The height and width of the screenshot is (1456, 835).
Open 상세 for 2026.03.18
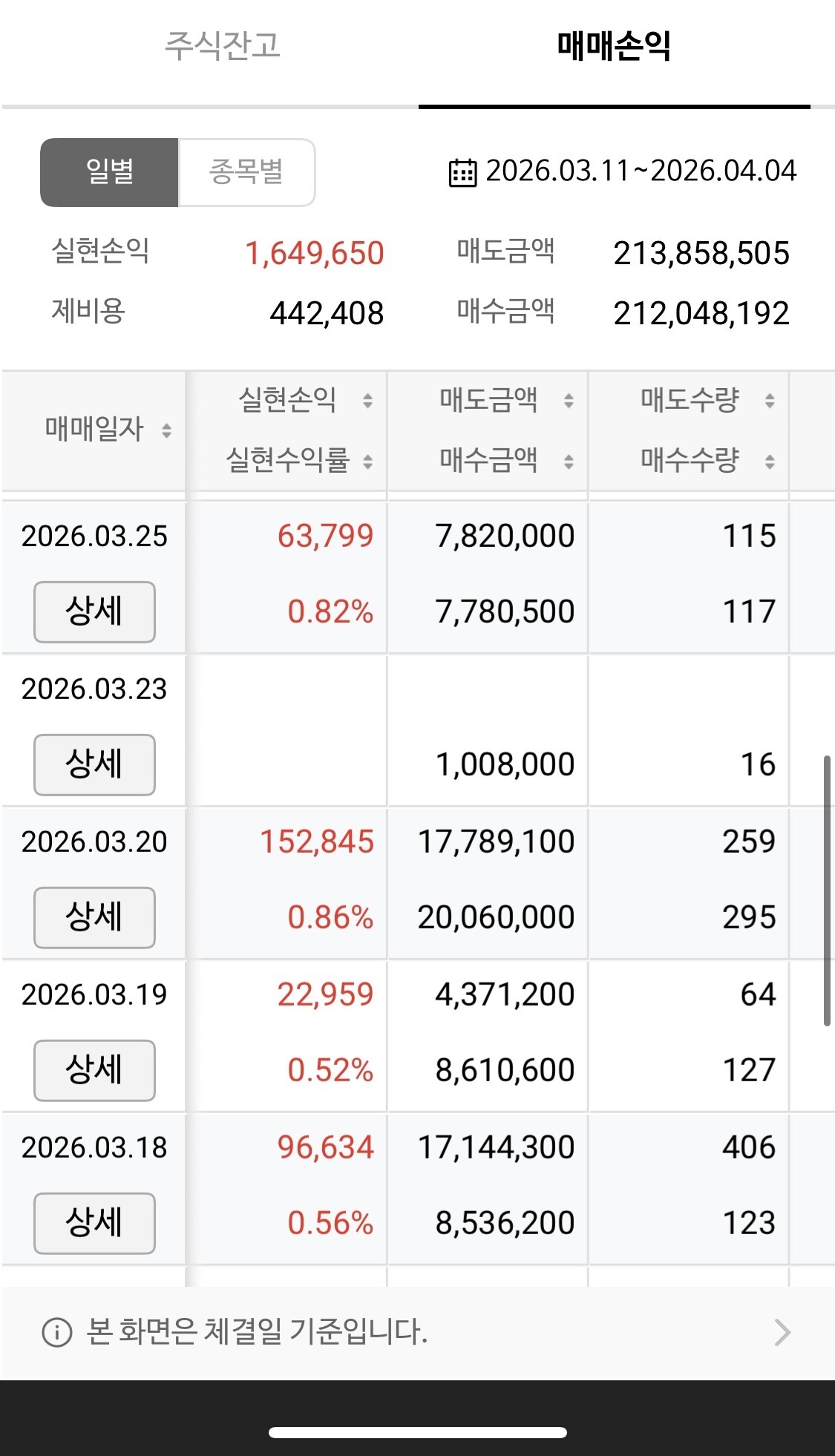click(x=94, y=1223)
